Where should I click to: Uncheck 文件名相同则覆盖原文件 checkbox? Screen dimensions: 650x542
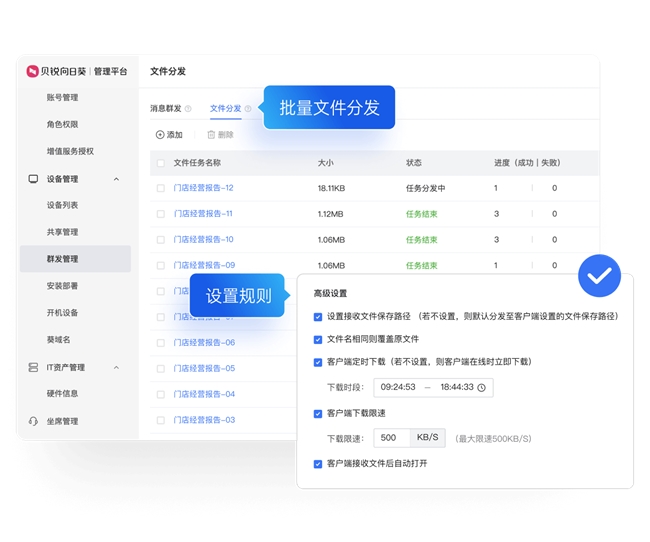click(317, 339)
